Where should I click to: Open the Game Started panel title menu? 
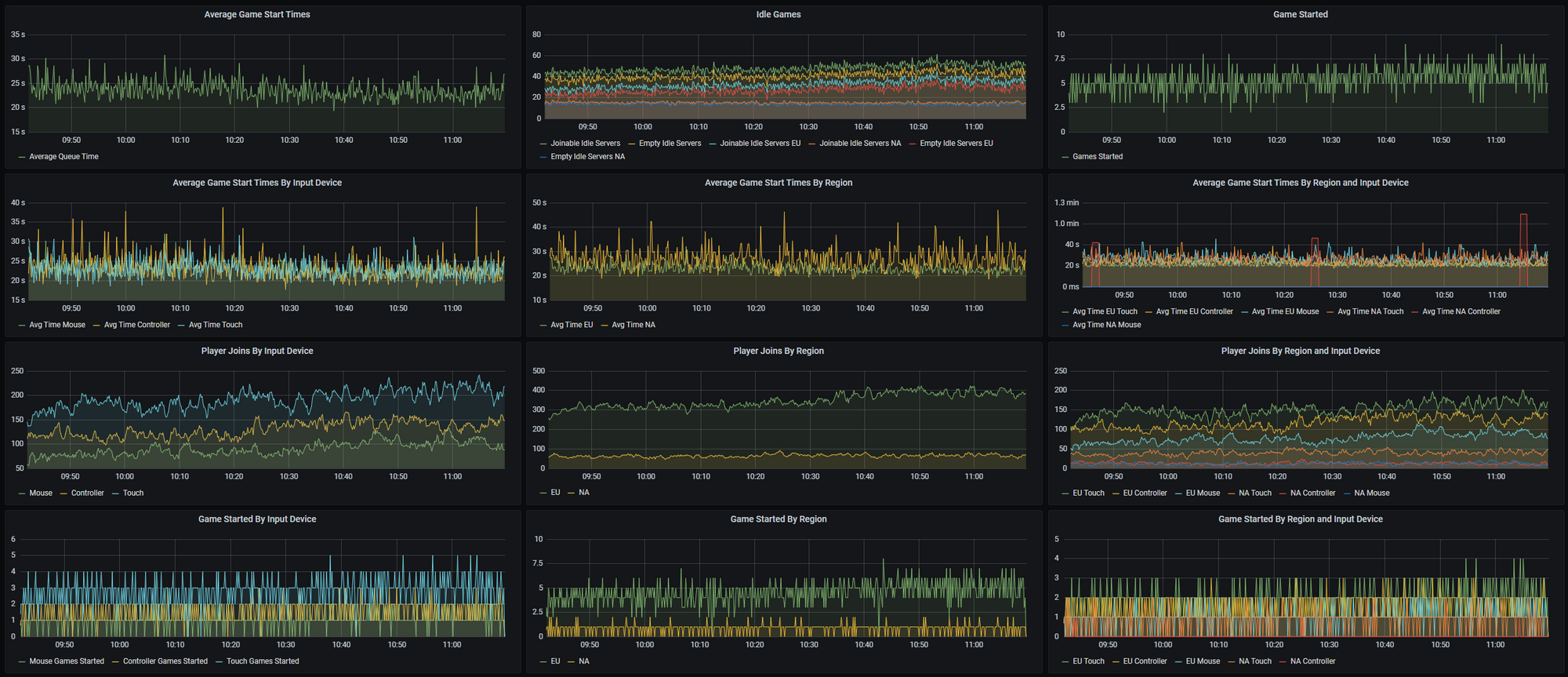(1301, 15)
